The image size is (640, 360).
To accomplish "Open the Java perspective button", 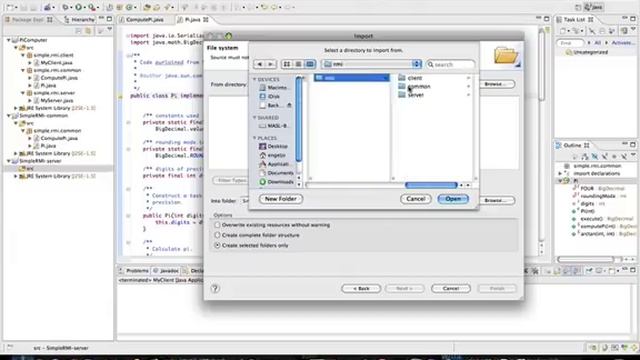I will coord(594,7).
